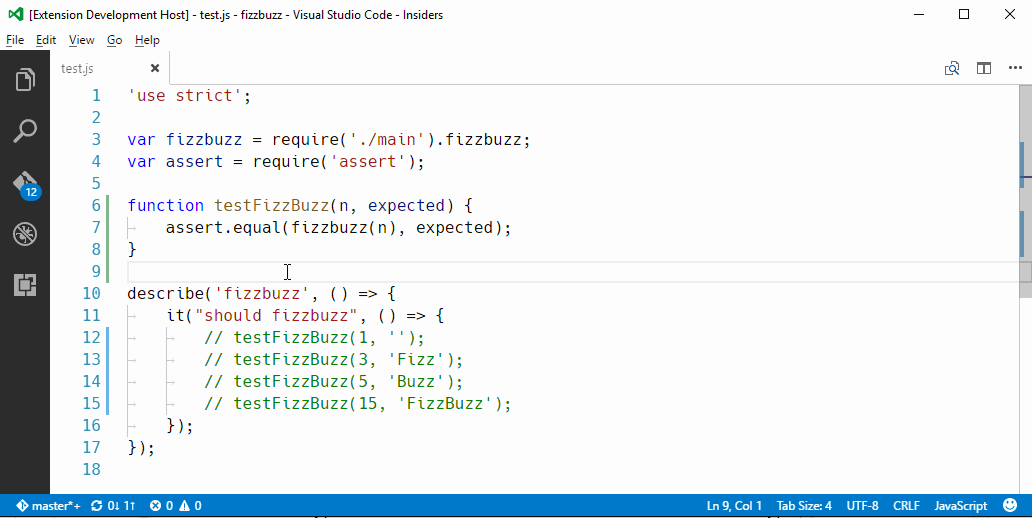Click "should fizzbuzz" string on line 11
The height and width of the screenshot is (518, 1032).
tap(276, 315)
